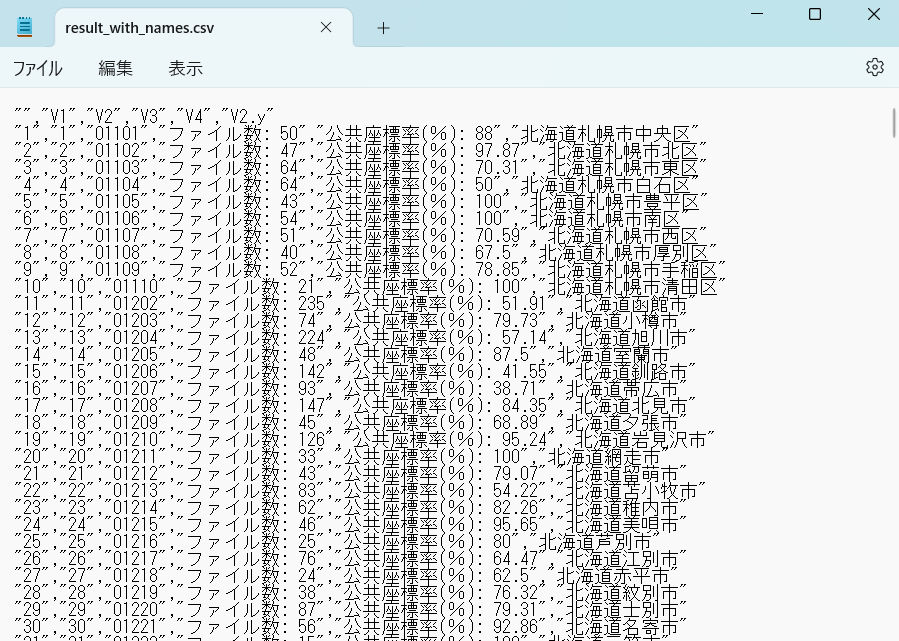Click the text 北海道網走市
The height and width of the screenshot is (641, 899).
604,457
